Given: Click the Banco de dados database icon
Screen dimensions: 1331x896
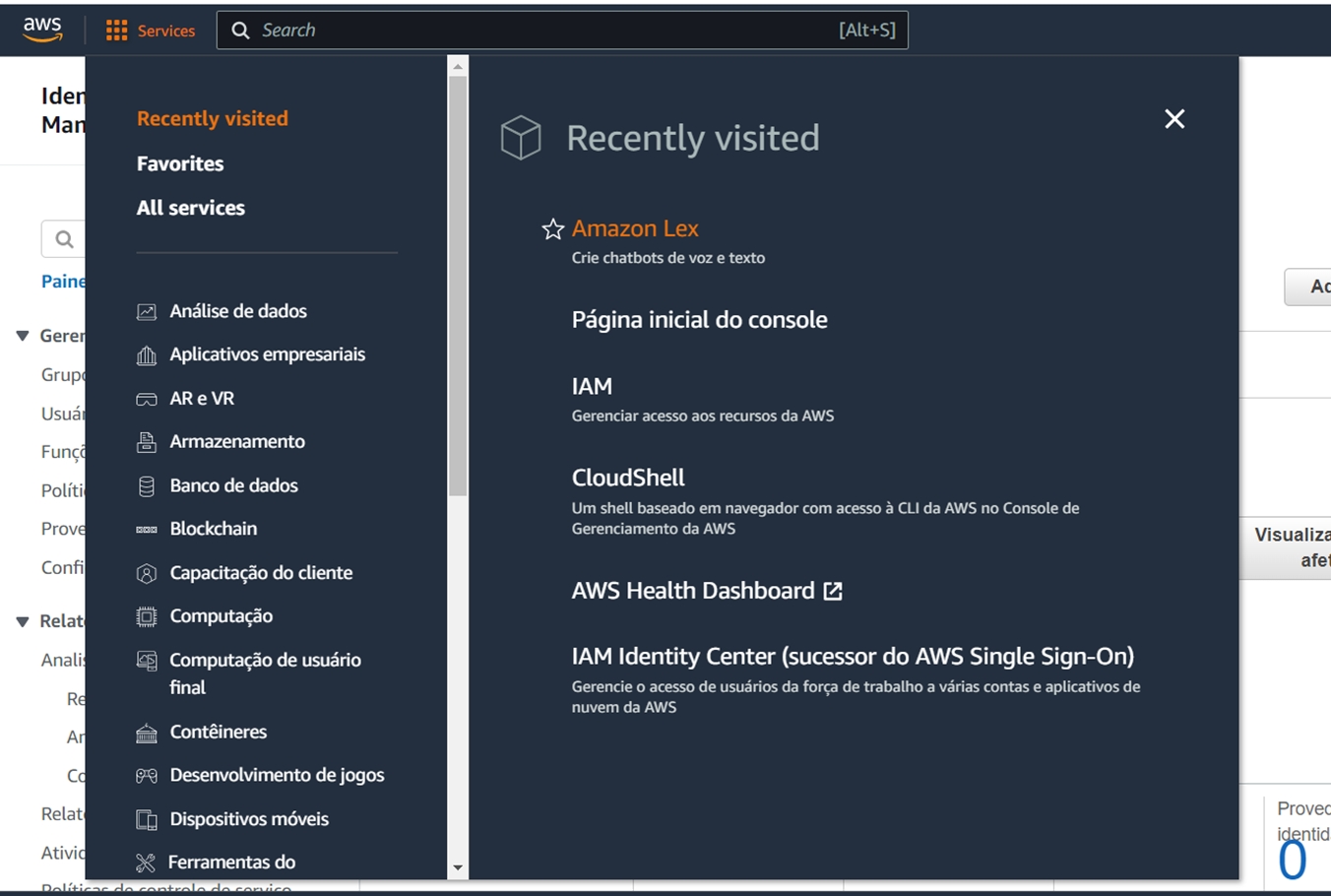Looking at the screenshot, I should click(x=147, y=486).
